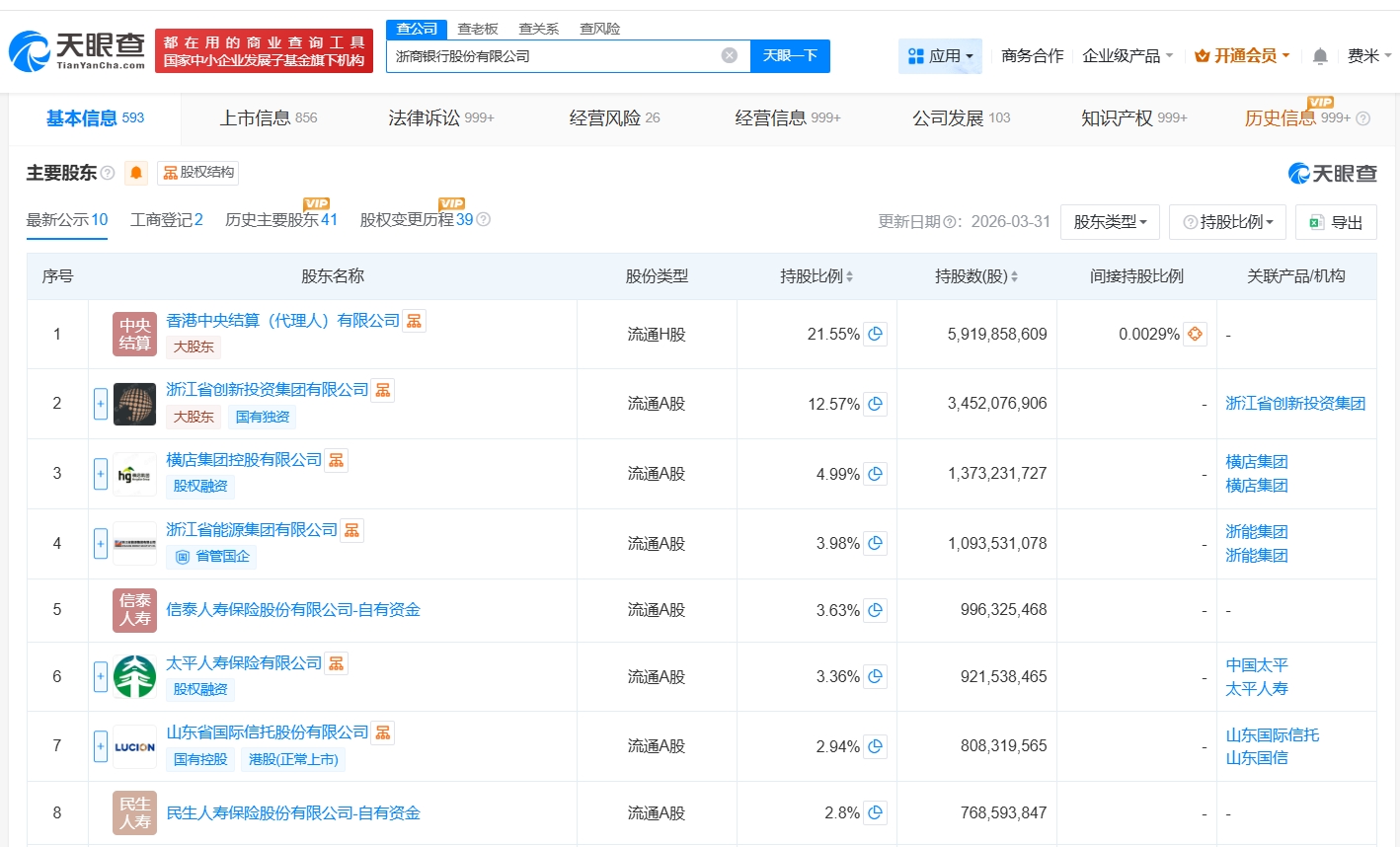The height and width of the screenshot is (847, 1400).
Task: Open the 知识产权 tab
Action: click(1134, 118)
